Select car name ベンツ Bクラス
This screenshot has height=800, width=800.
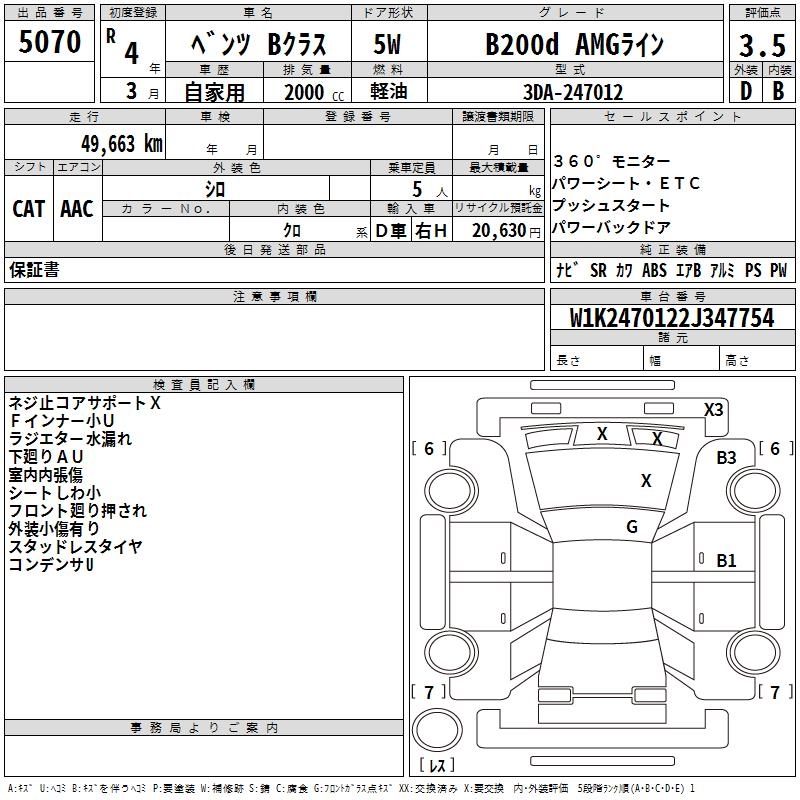(259, 44)
